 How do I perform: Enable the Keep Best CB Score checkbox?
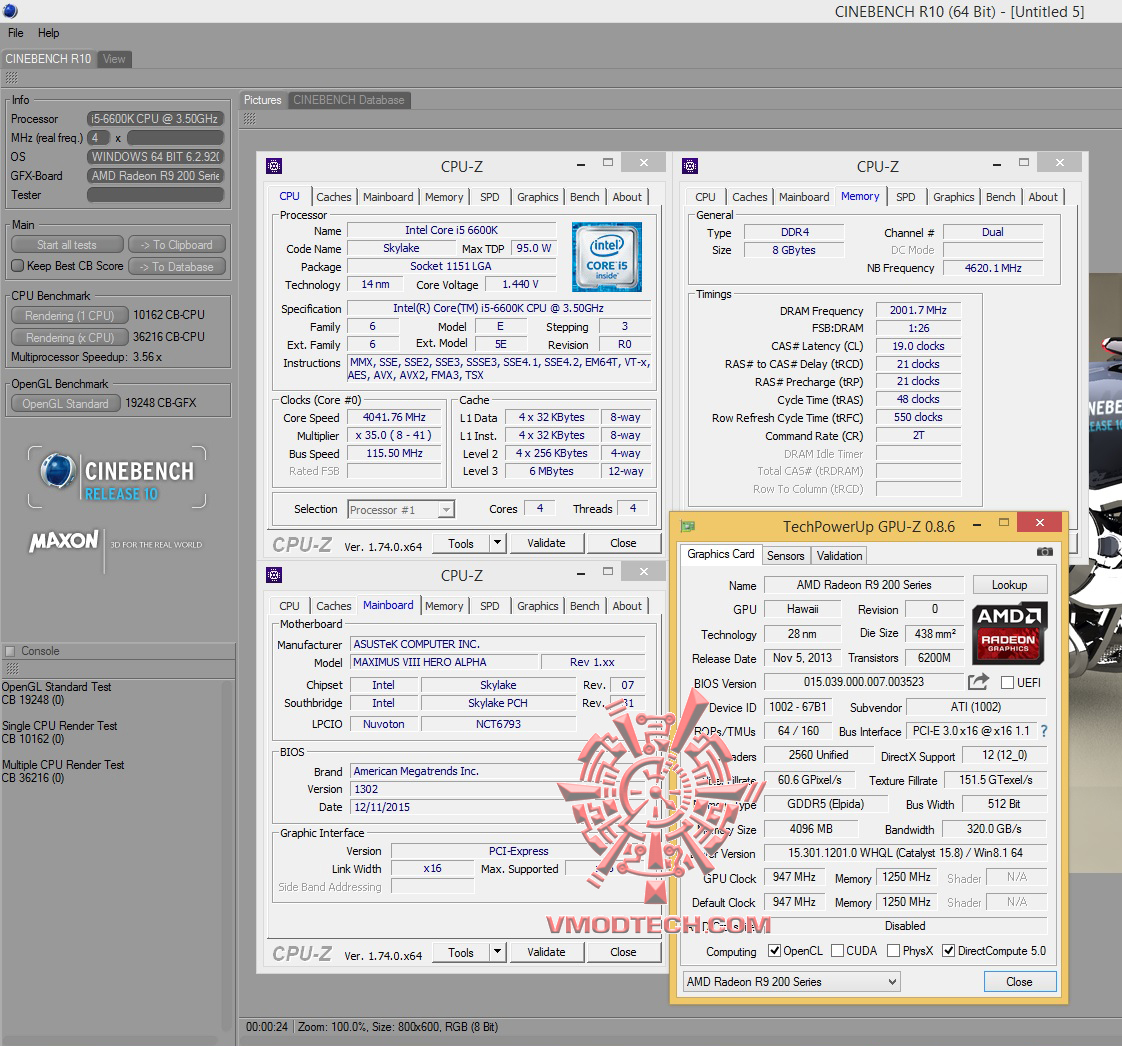(x=17, y=266)
